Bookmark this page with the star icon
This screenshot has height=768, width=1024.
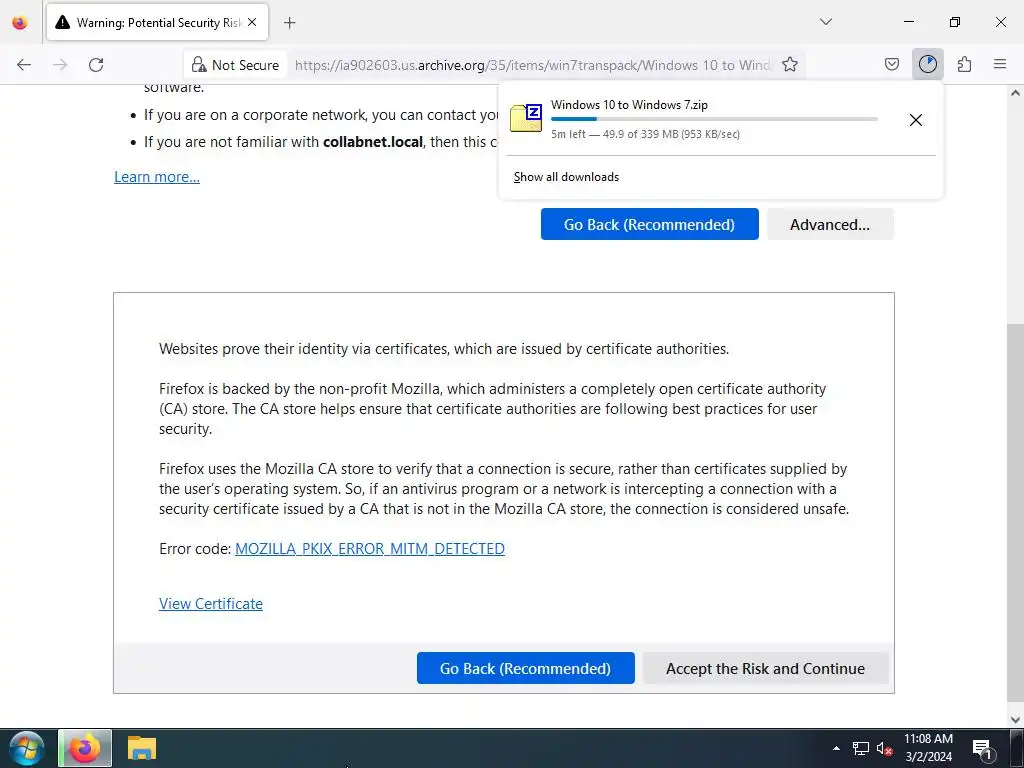coord(790,65)
